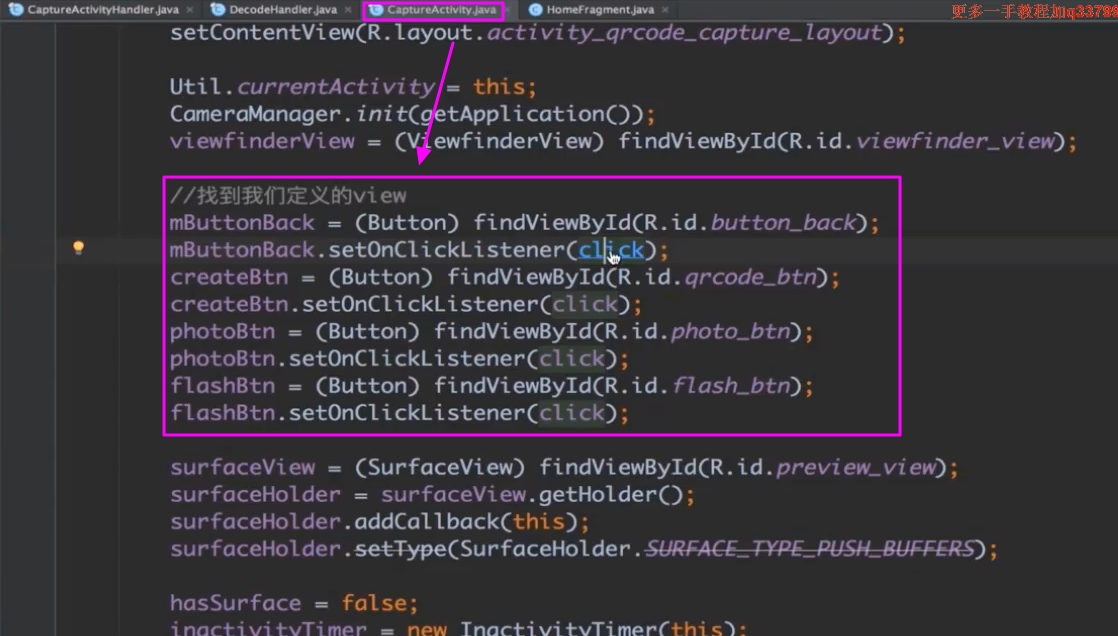Click addCallback method on surfaceHolder
This screenshot has height=636, width=1118.
pyautogui.click(x=428, y=521)
